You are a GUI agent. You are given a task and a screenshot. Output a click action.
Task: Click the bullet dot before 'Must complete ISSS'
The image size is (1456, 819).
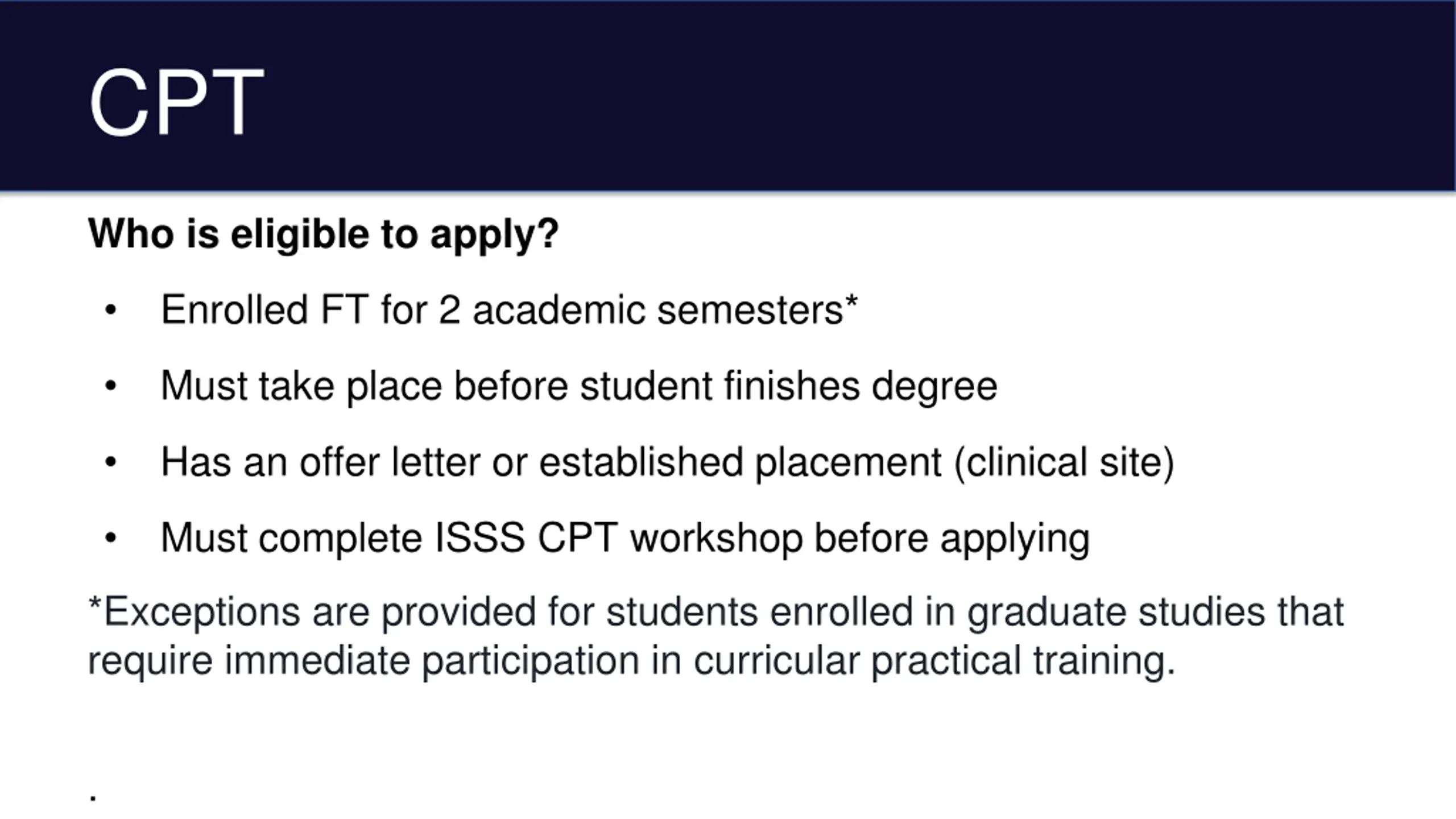pos(110,538)
